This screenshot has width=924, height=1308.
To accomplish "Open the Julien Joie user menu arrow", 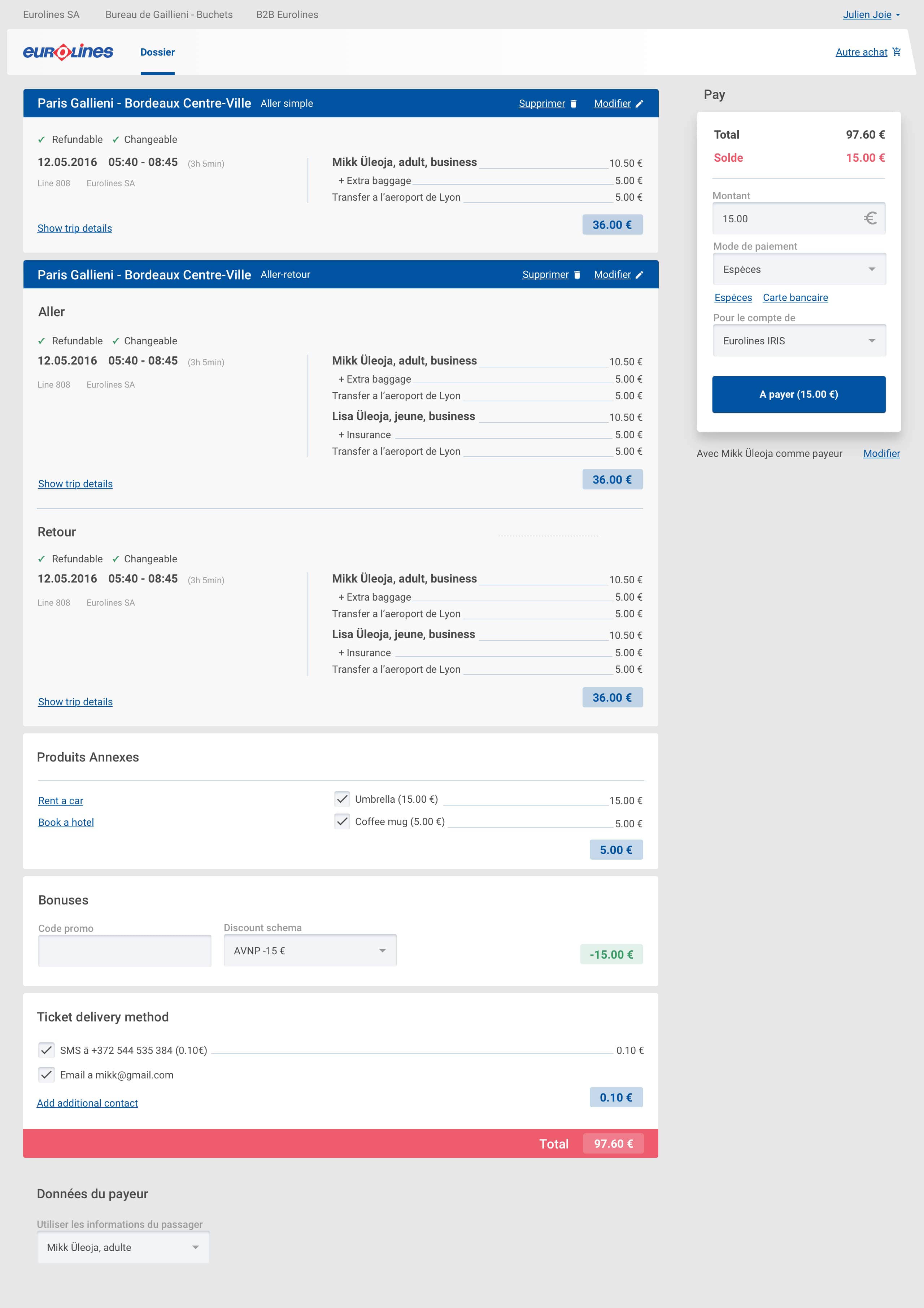I will point(898,16).
